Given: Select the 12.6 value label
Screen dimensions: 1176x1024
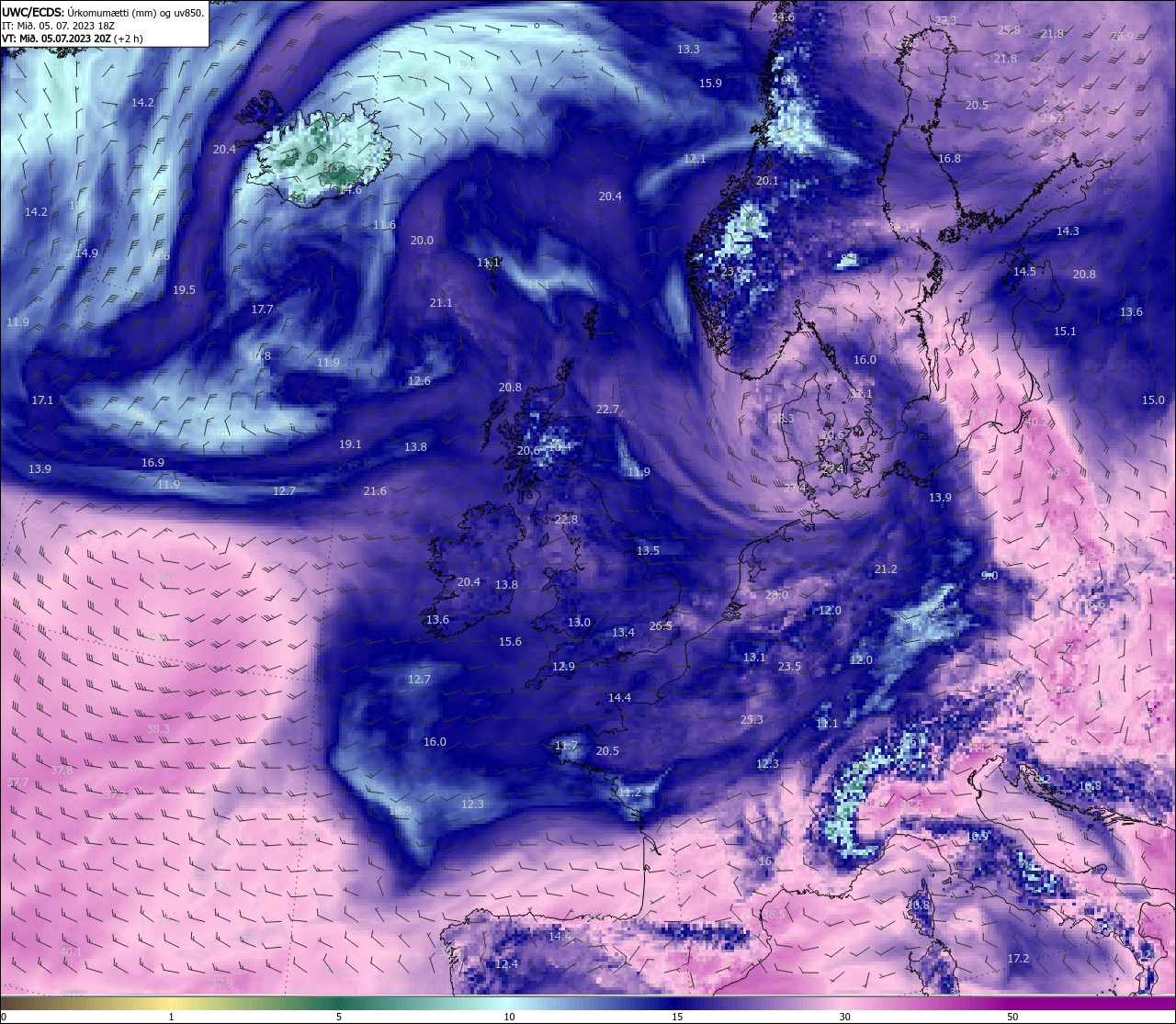Looking at the screenshot, I should pos(419,380).
